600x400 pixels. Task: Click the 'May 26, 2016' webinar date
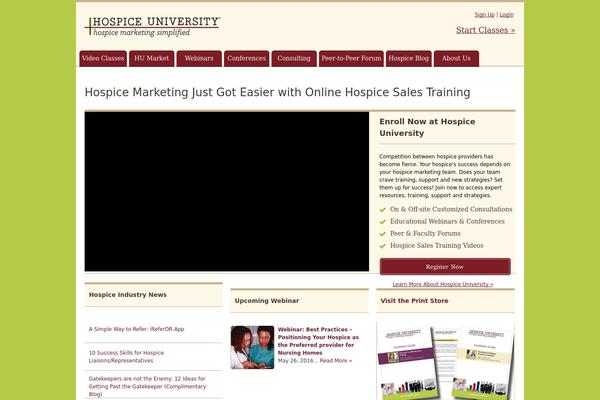[x=295, y=361]
